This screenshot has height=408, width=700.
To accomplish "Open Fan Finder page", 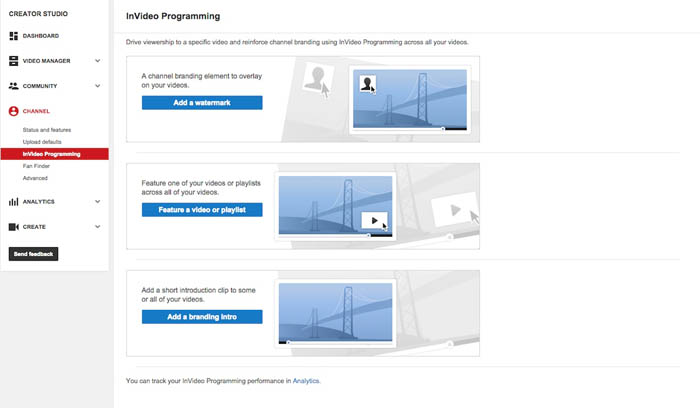I will 36,166.
